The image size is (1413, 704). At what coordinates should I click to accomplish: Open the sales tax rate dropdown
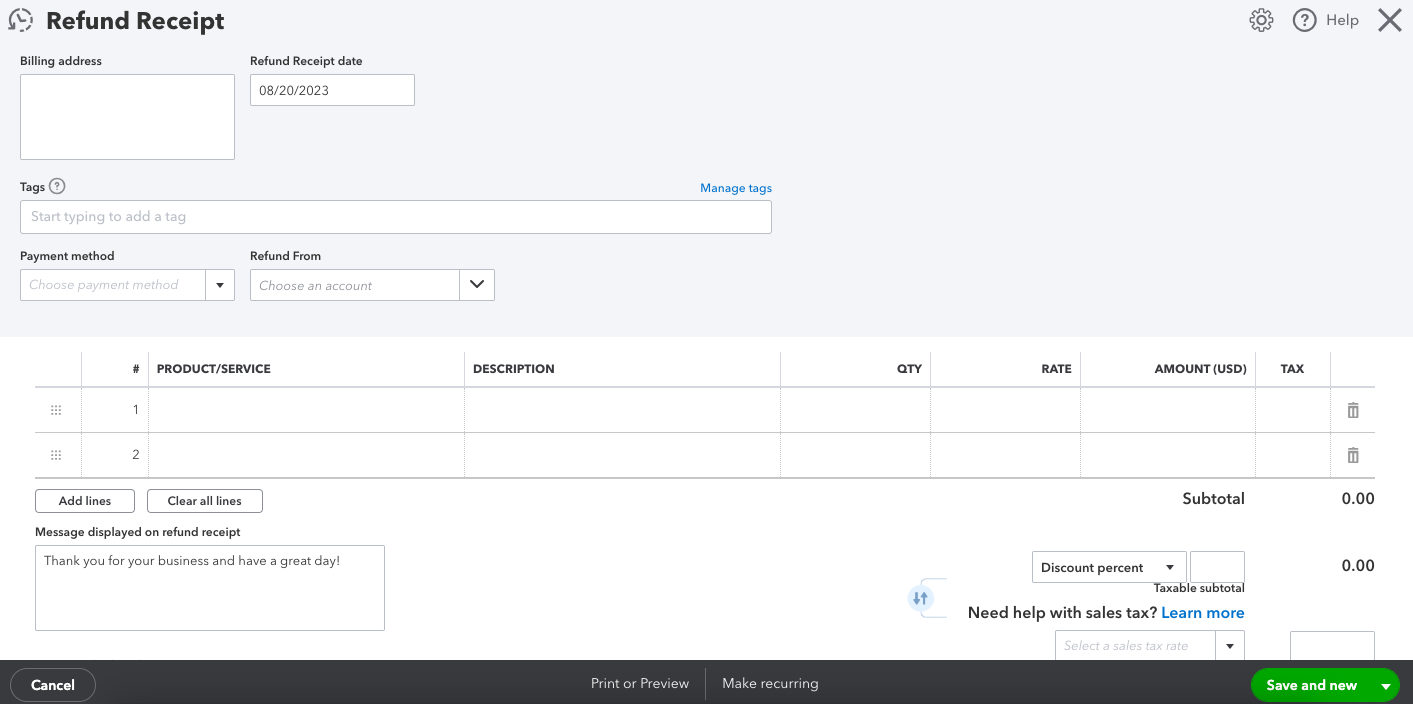coord(1230,646)
